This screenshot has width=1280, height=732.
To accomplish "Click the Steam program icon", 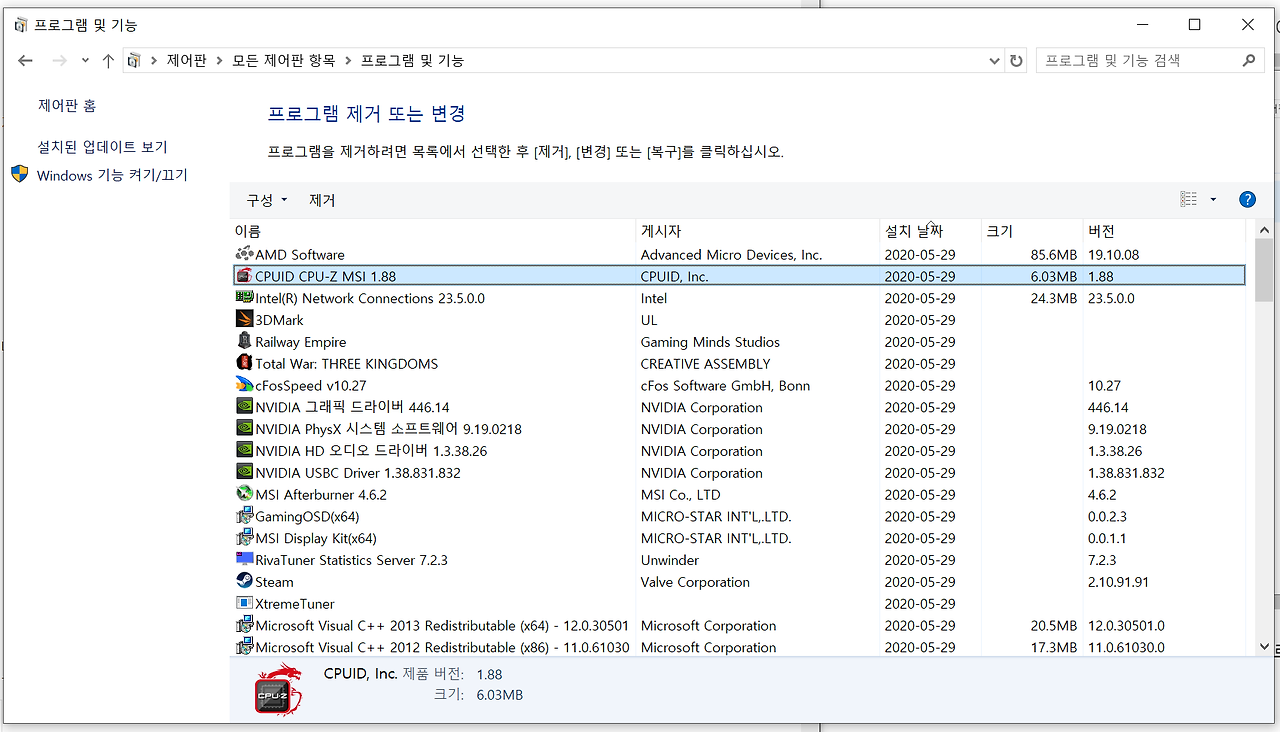I will 244,582.
